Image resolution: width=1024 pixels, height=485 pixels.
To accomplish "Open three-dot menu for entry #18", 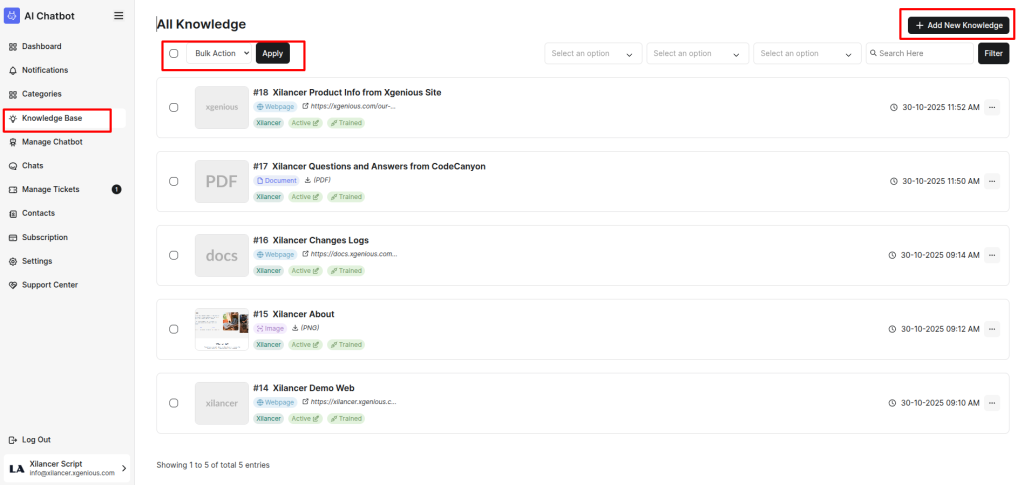I will coord(992,107).
